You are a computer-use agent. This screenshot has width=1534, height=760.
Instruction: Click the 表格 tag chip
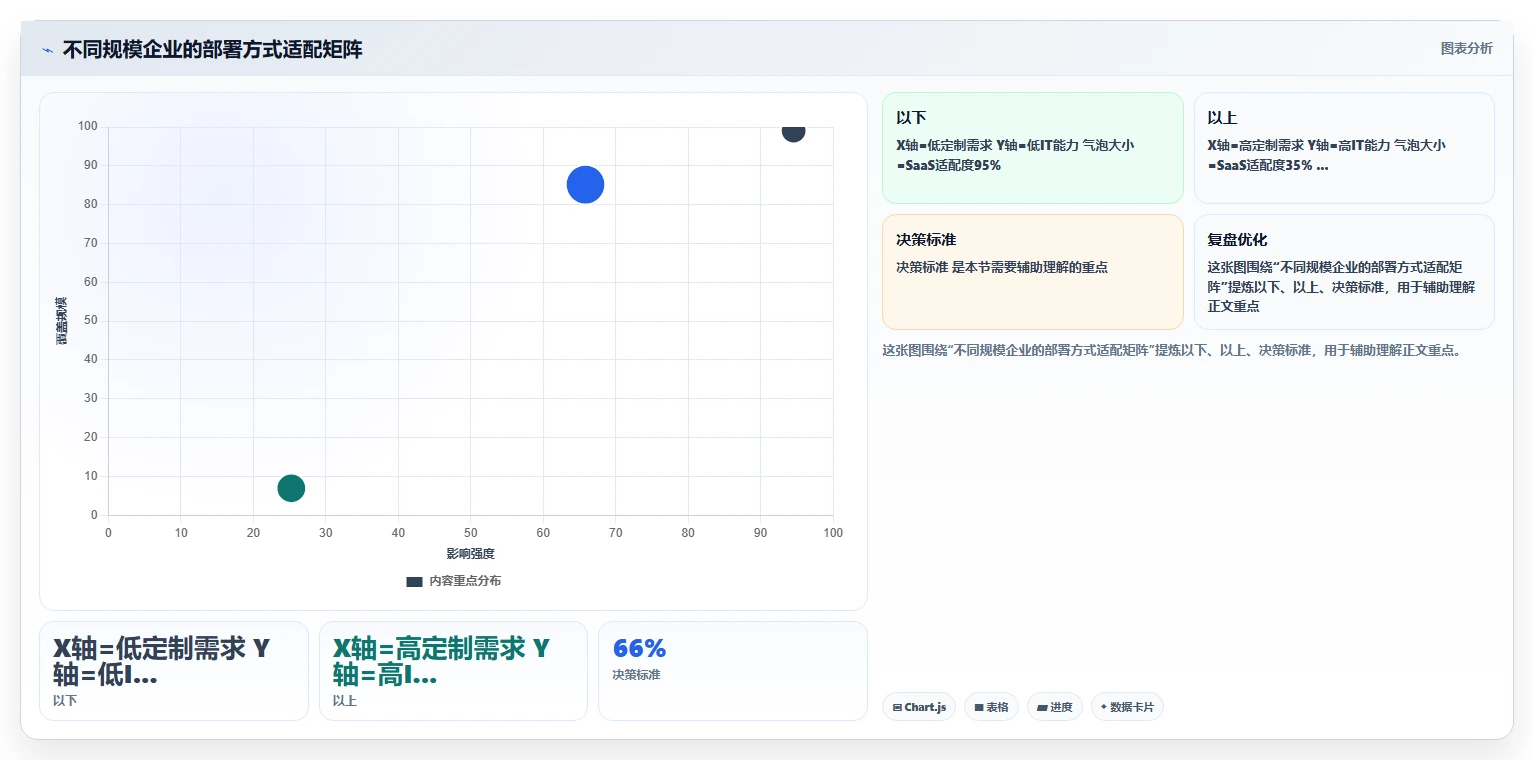coord(991,707)
